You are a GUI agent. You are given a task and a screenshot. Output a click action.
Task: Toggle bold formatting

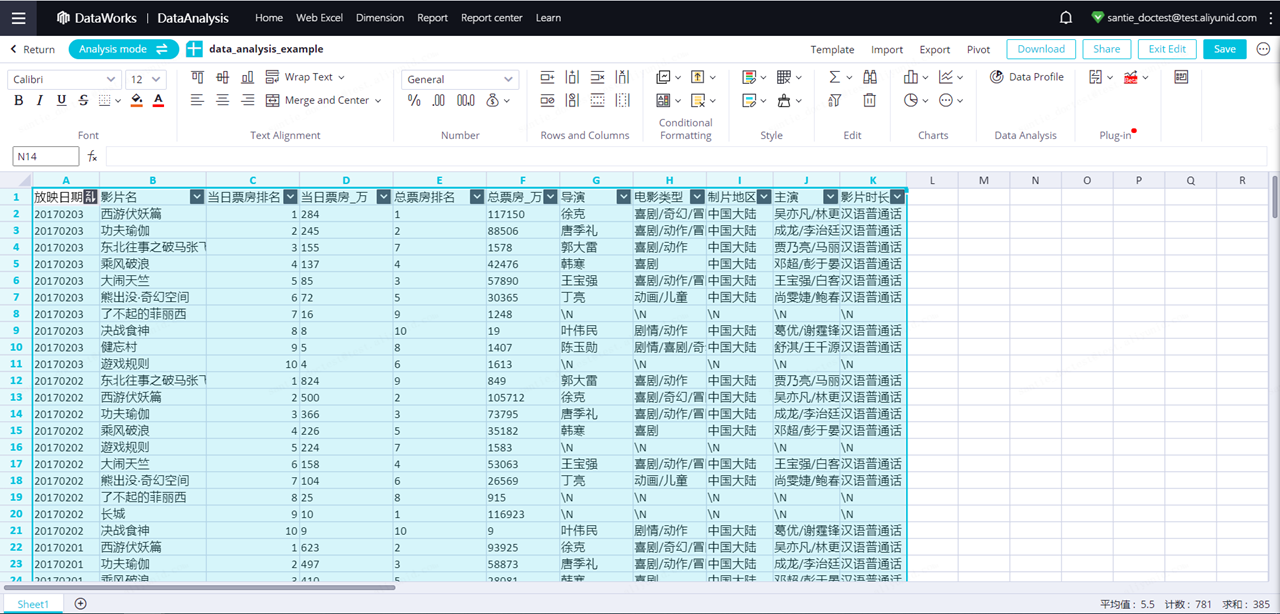tap(19, 100)
